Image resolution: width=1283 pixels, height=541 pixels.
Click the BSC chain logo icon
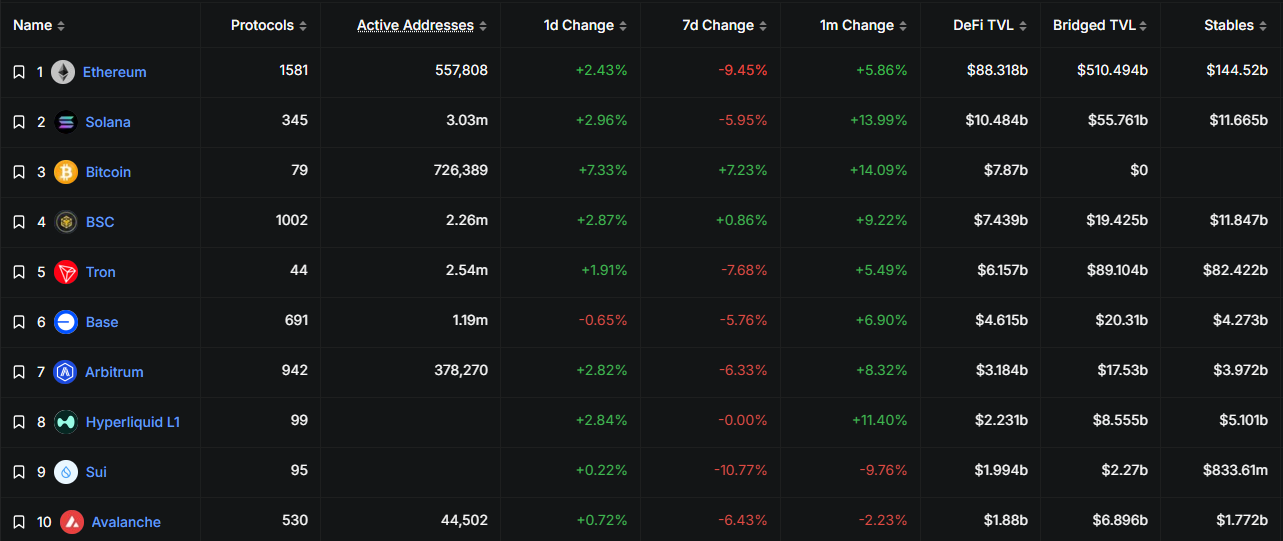66,222
